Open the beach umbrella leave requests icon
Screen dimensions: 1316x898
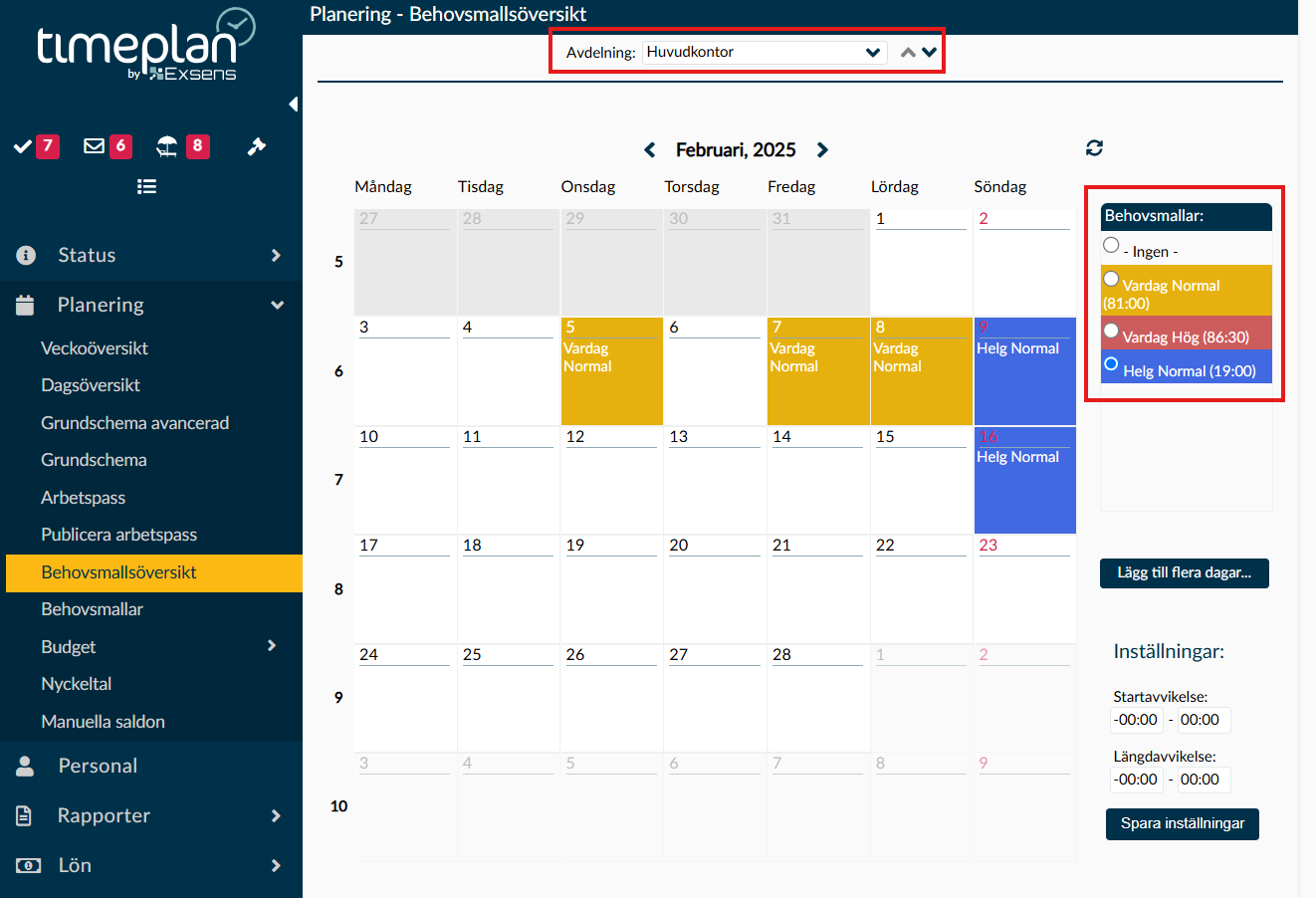pyautogui.click(x=167, y=146)
